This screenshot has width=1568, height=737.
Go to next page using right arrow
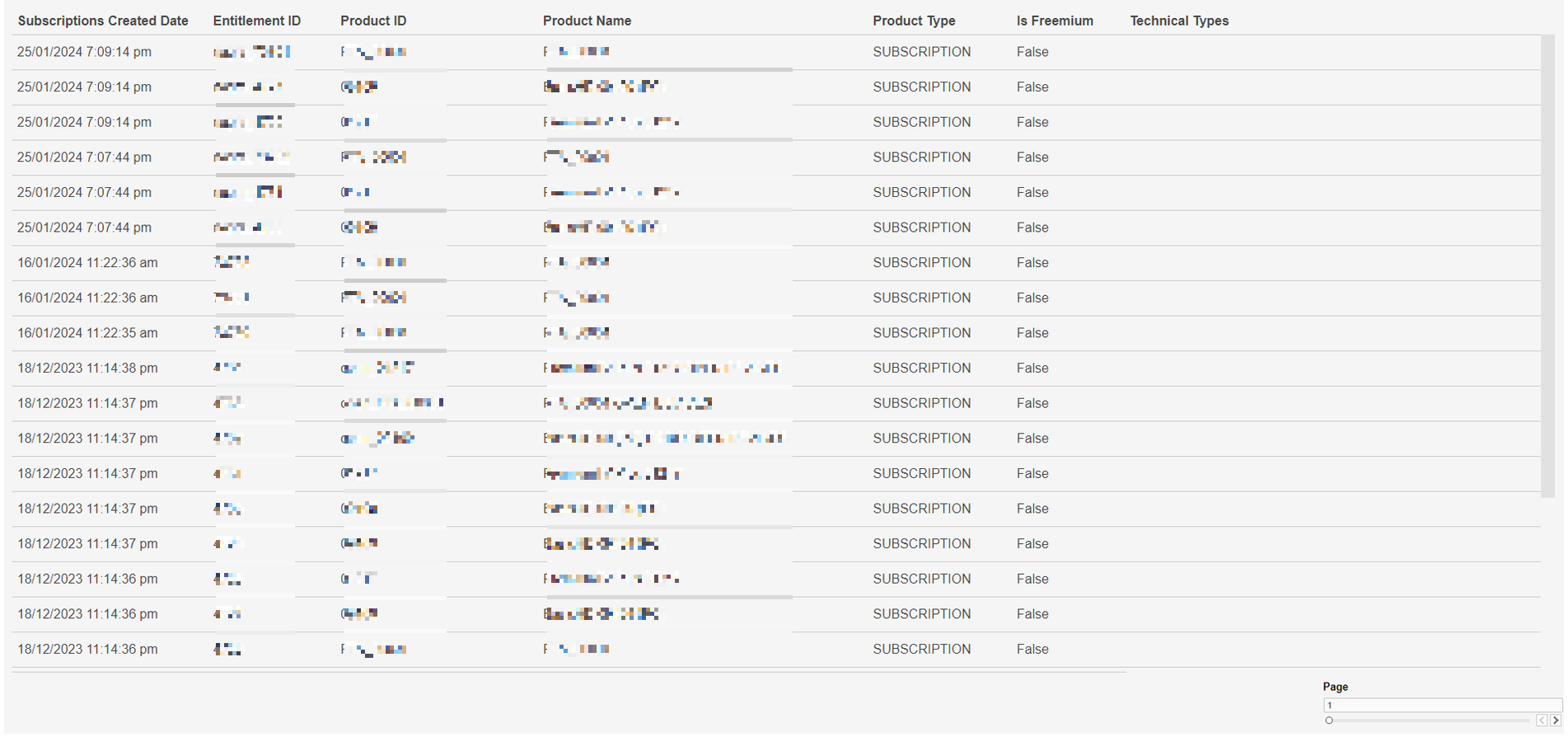pos(1556,721)
